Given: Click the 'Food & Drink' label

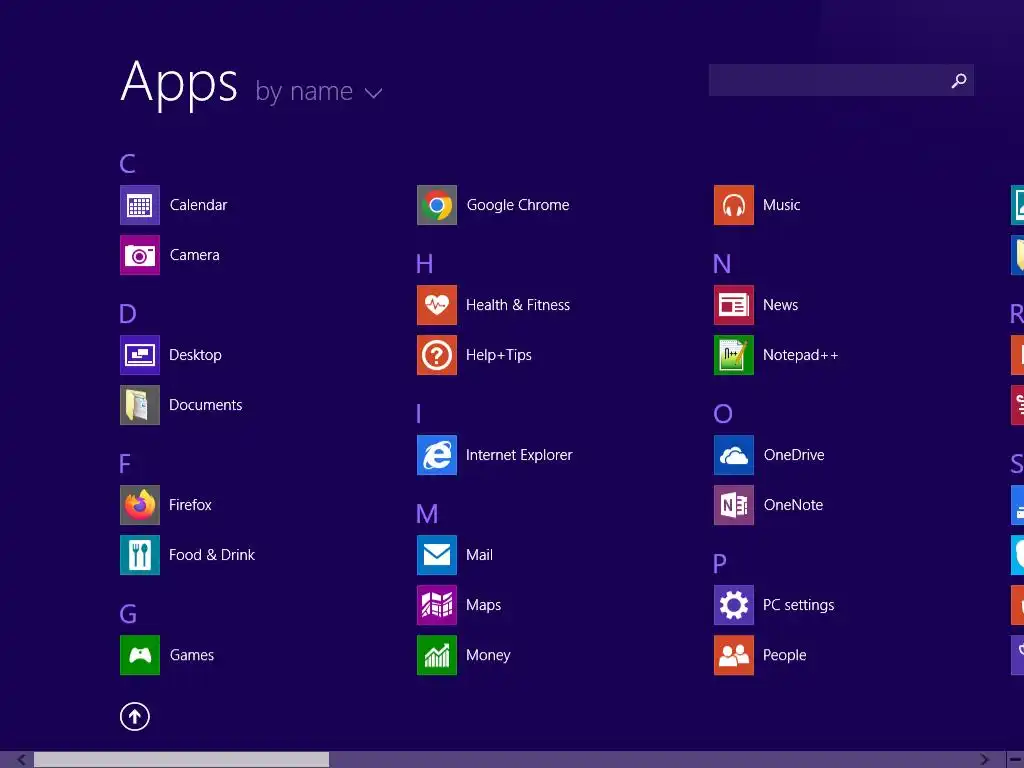Looking at the screenshot, I should tap(212, 555).
